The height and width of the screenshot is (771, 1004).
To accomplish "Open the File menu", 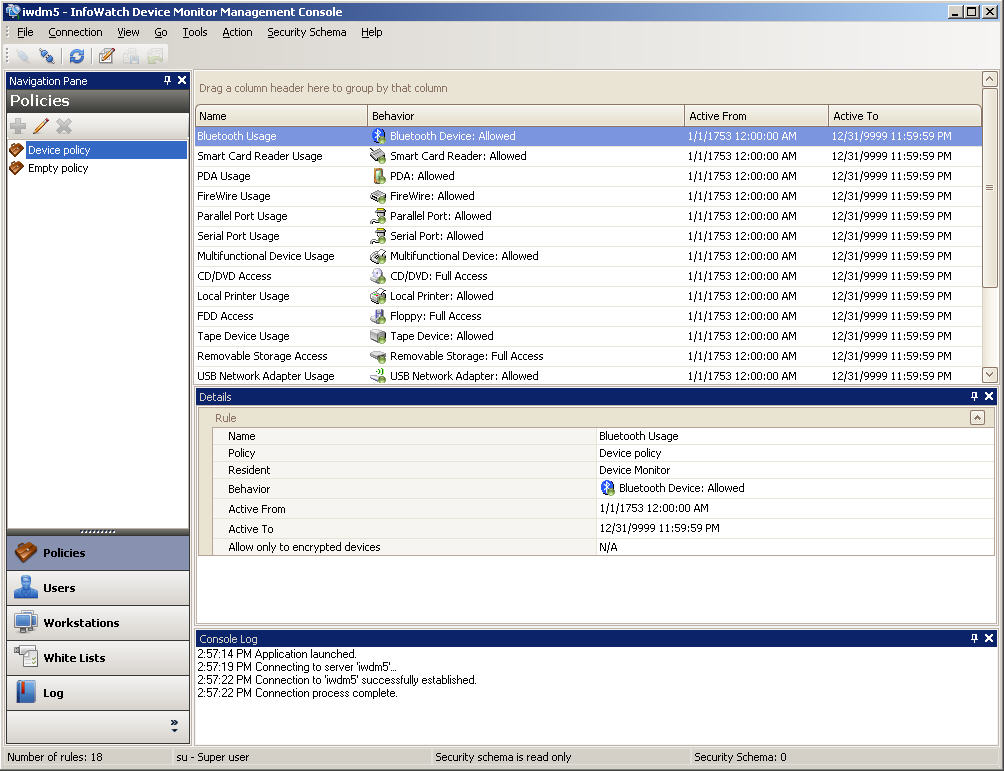I will [25, 32].
